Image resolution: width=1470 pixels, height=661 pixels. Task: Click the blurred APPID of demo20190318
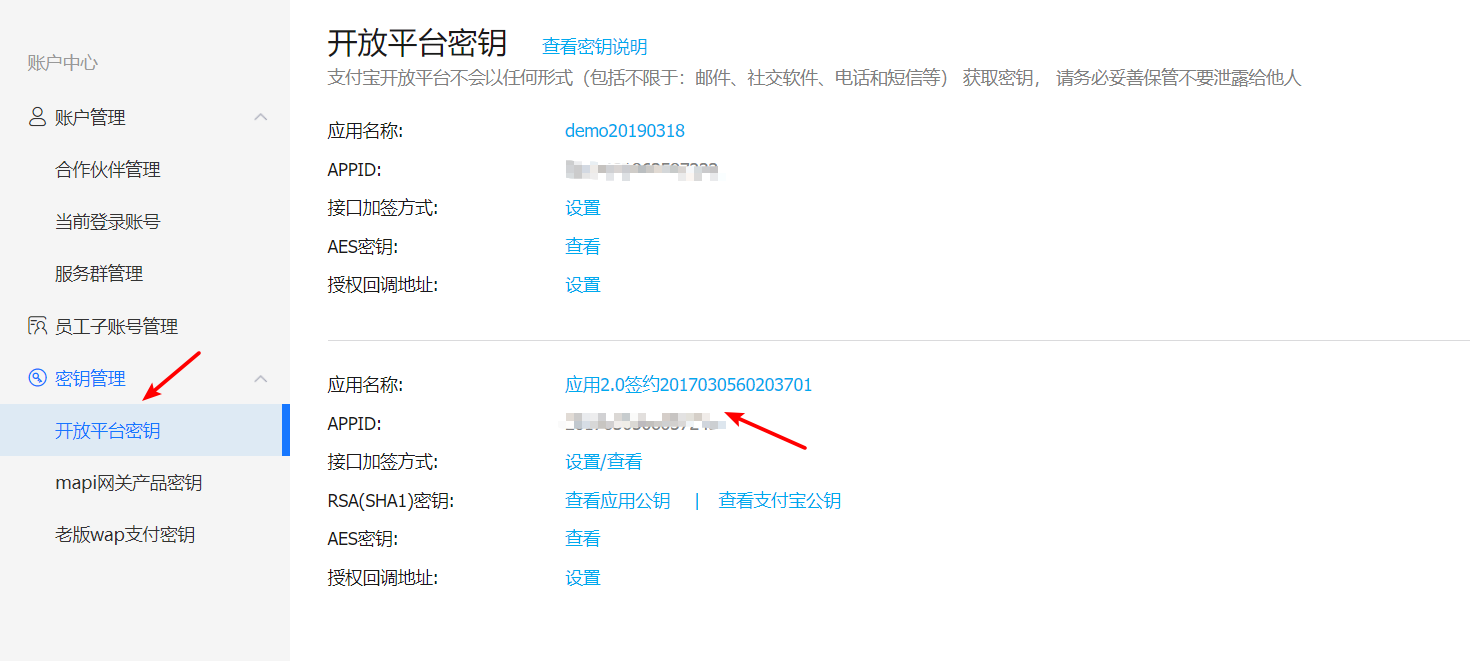[x=642, y=170]
